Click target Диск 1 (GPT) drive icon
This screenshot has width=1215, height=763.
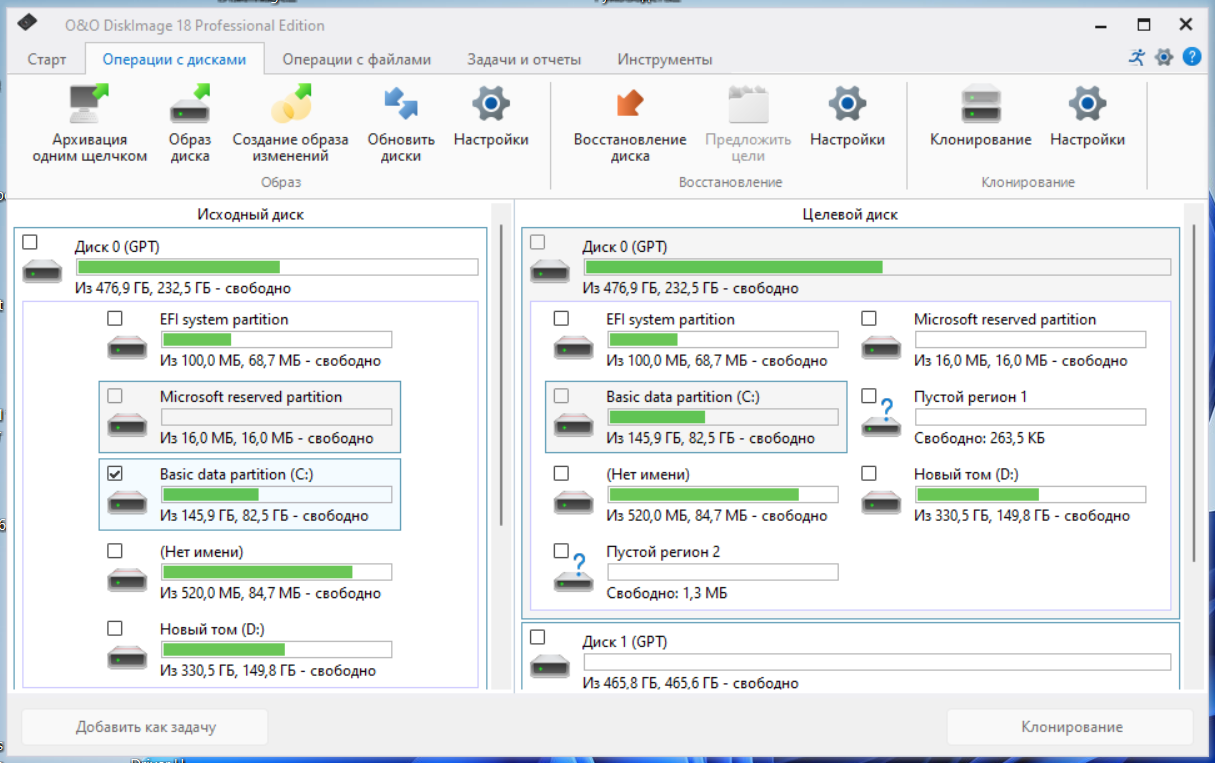[x=550, y=666]
